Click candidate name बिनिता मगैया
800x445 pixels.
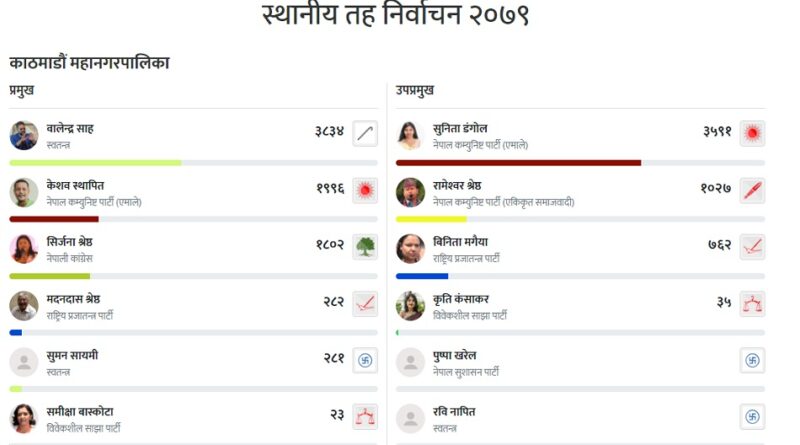click(x=461, y=241)
